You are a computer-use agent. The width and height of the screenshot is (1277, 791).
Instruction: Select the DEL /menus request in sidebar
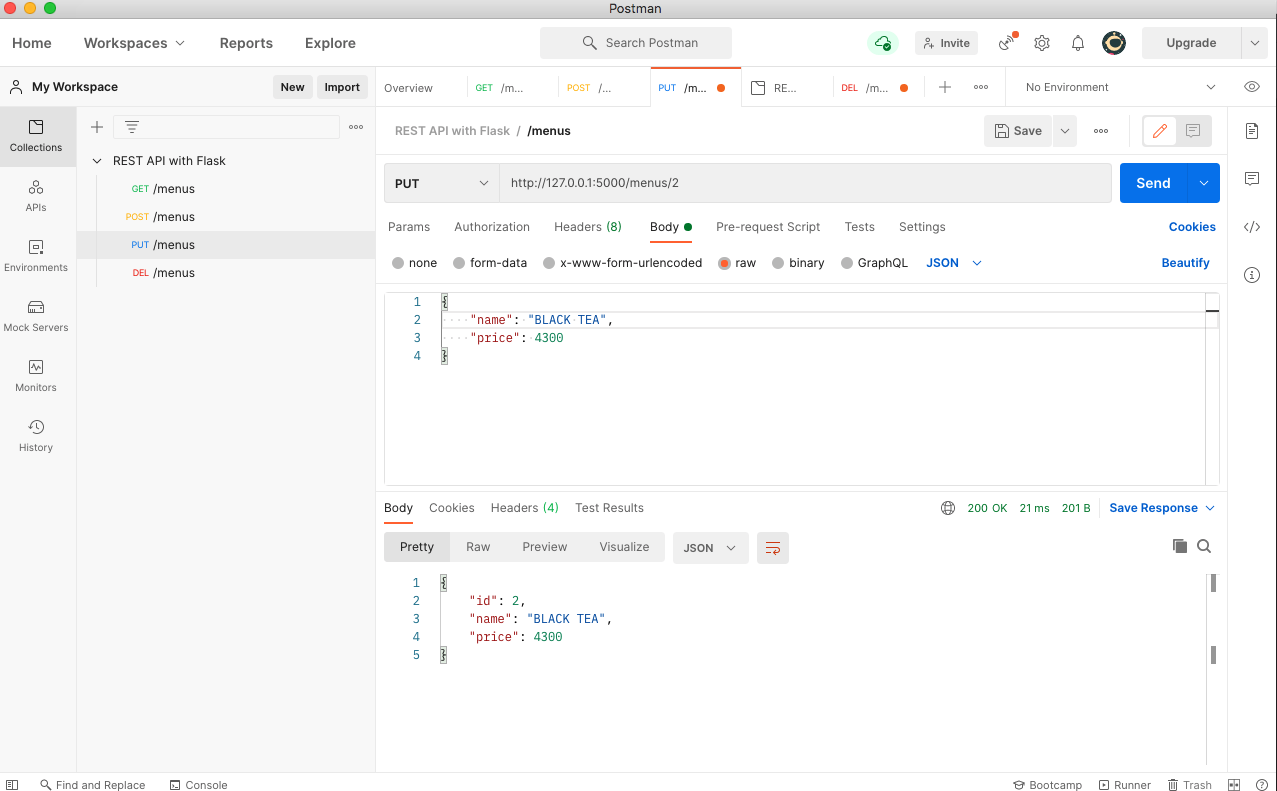[x=226, y=273]
